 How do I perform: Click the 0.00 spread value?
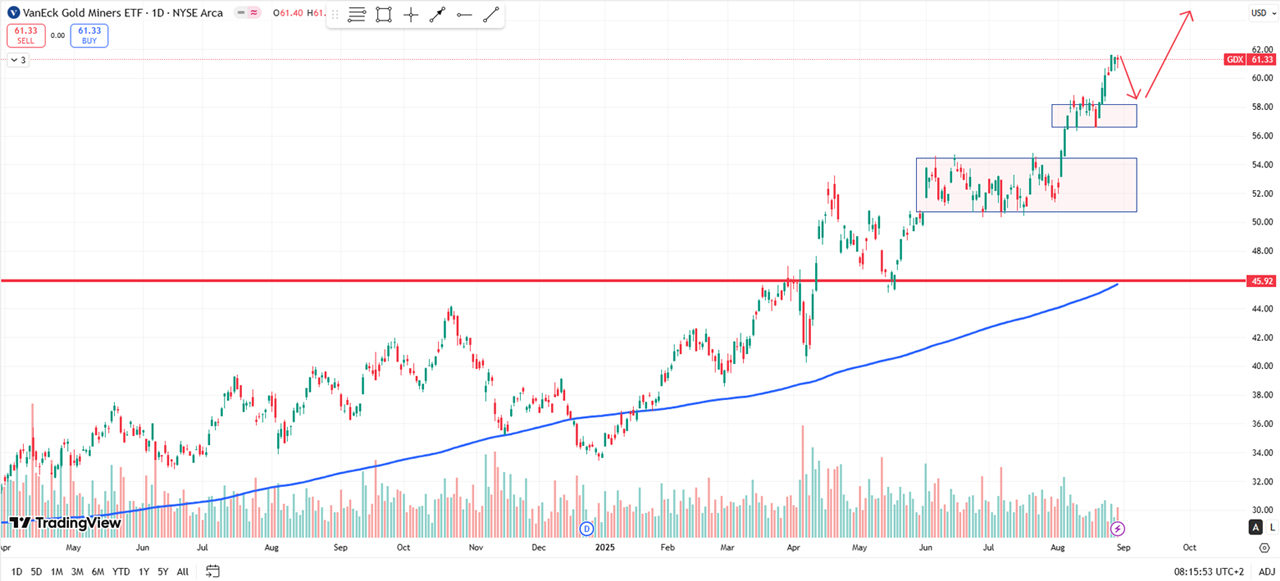(57, 36)
